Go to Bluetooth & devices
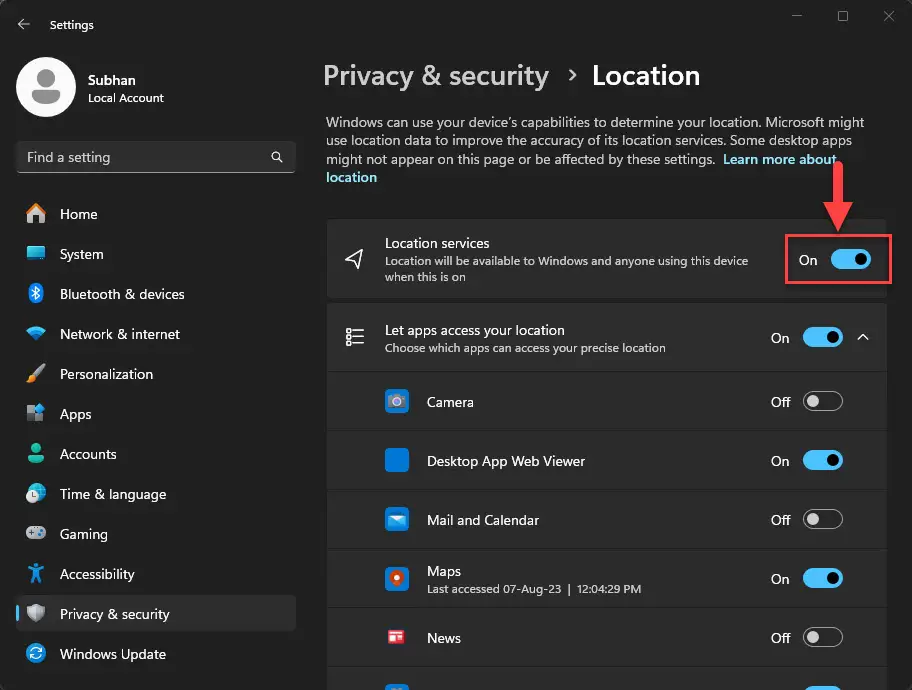 click(156, 294)
